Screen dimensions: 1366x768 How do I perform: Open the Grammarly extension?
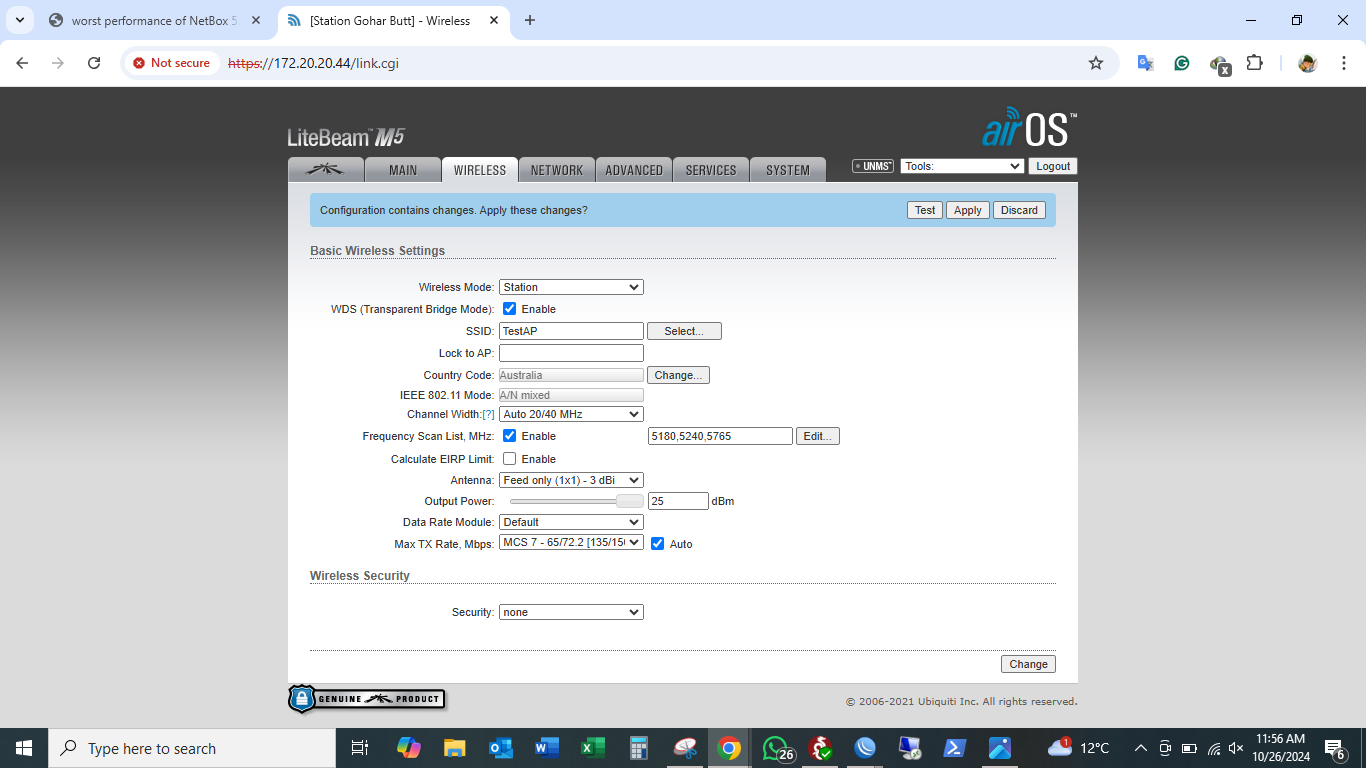(x=1182, y=63)
